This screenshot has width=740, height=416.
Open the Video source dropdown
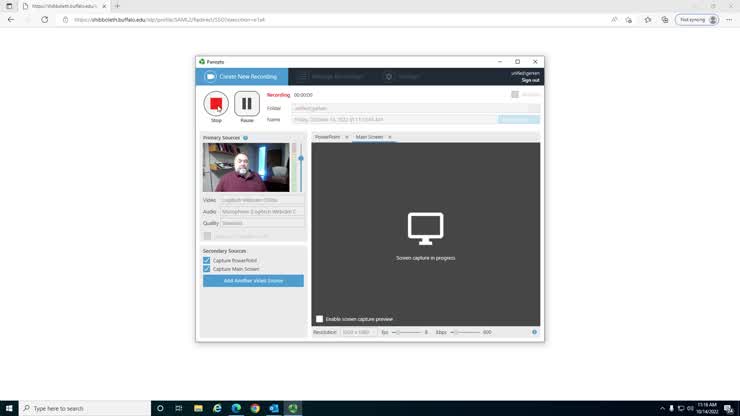click(x=262, y=200)
